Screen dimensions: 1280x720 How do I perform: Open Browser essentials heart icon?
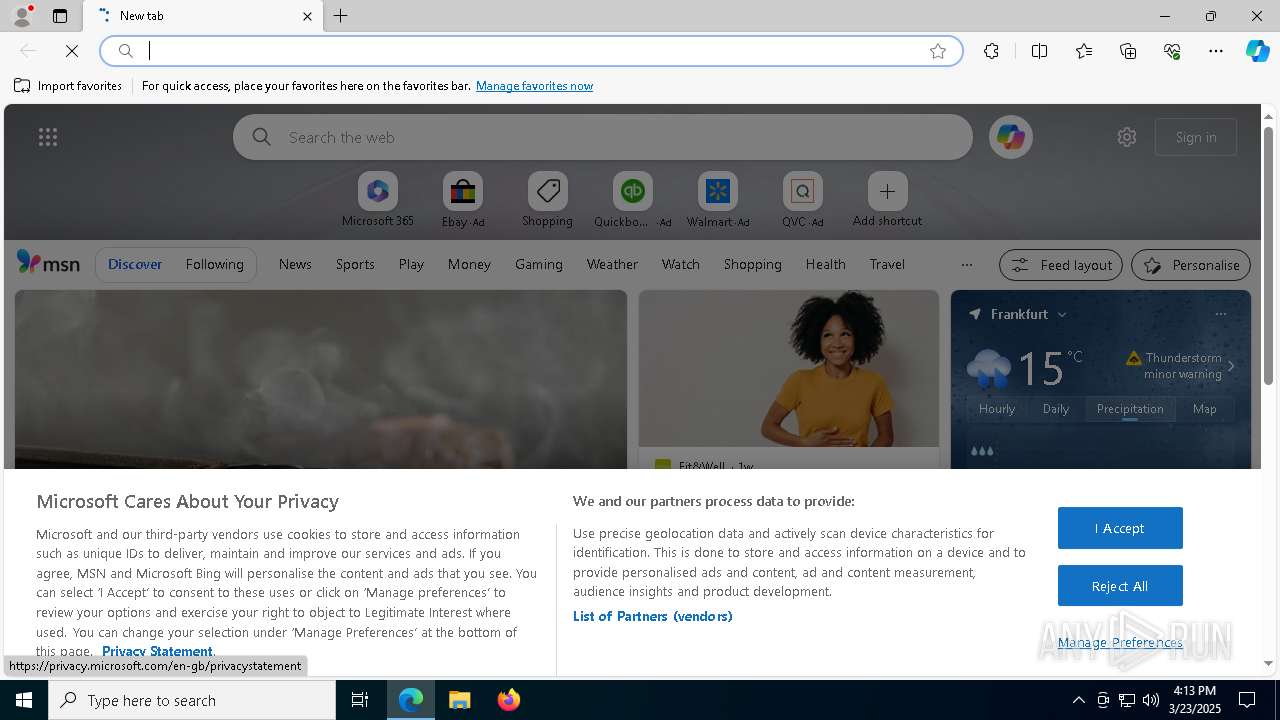point(1172,51)
